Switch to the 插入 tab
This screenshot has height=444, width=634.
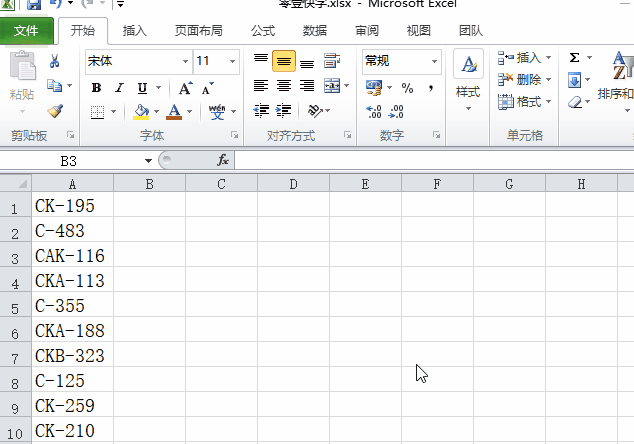pos(135,31)
